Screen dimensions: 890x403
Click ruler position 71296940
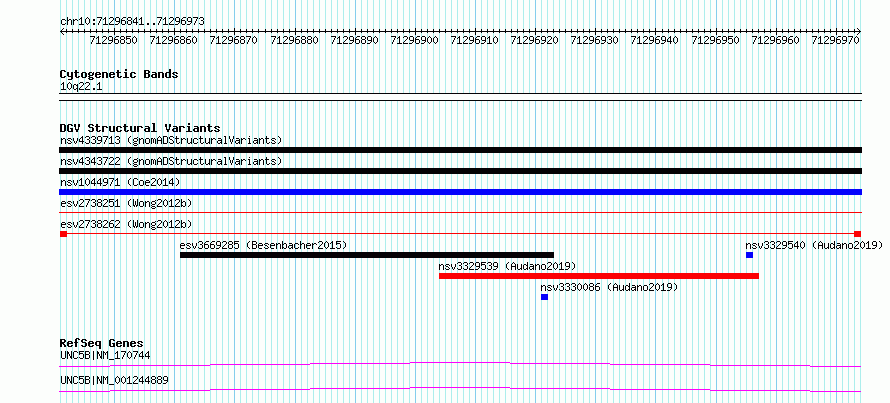[655, 40]
